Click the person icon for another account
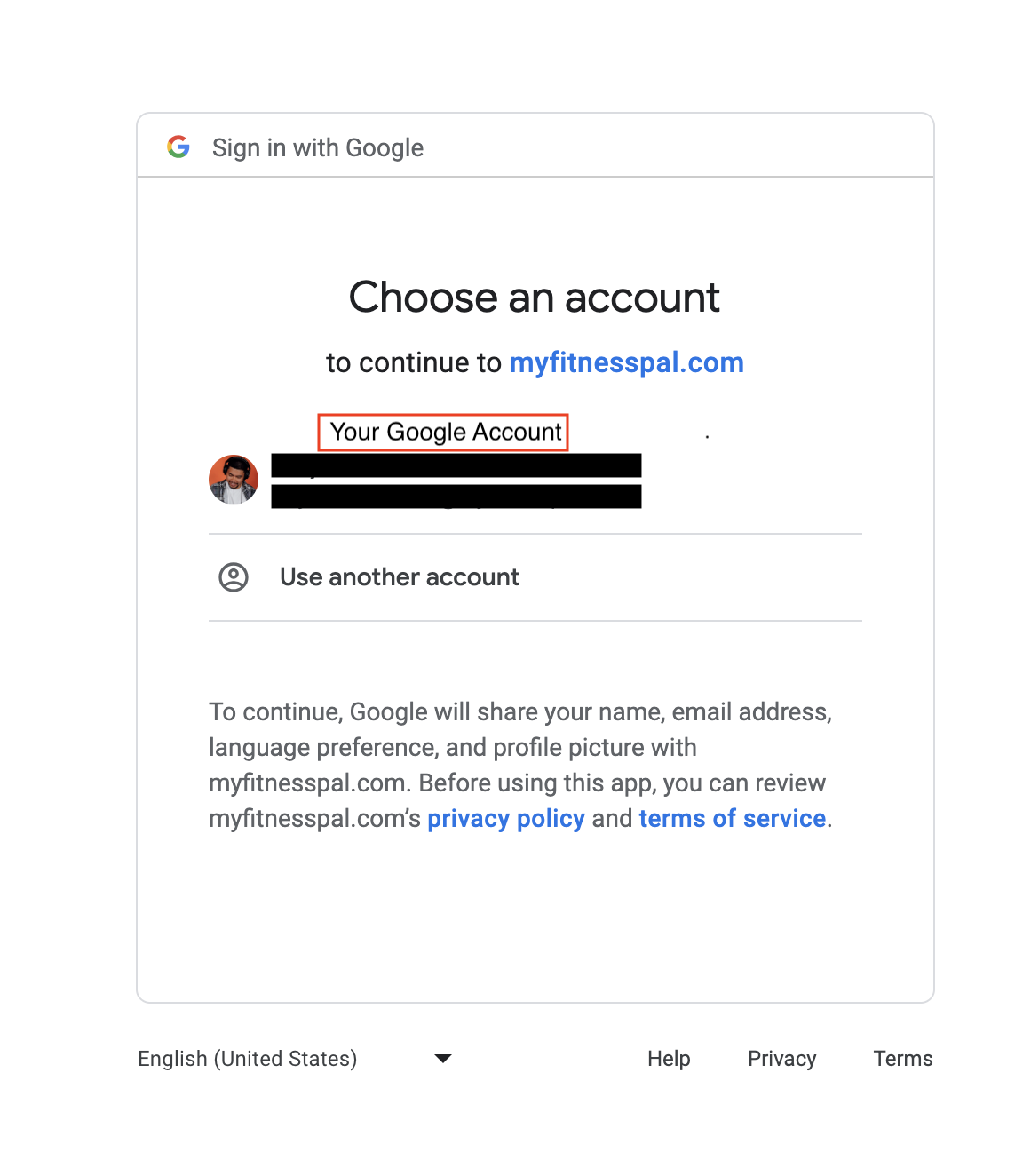Screen dimensions: 1023x1176 point(234,577)
